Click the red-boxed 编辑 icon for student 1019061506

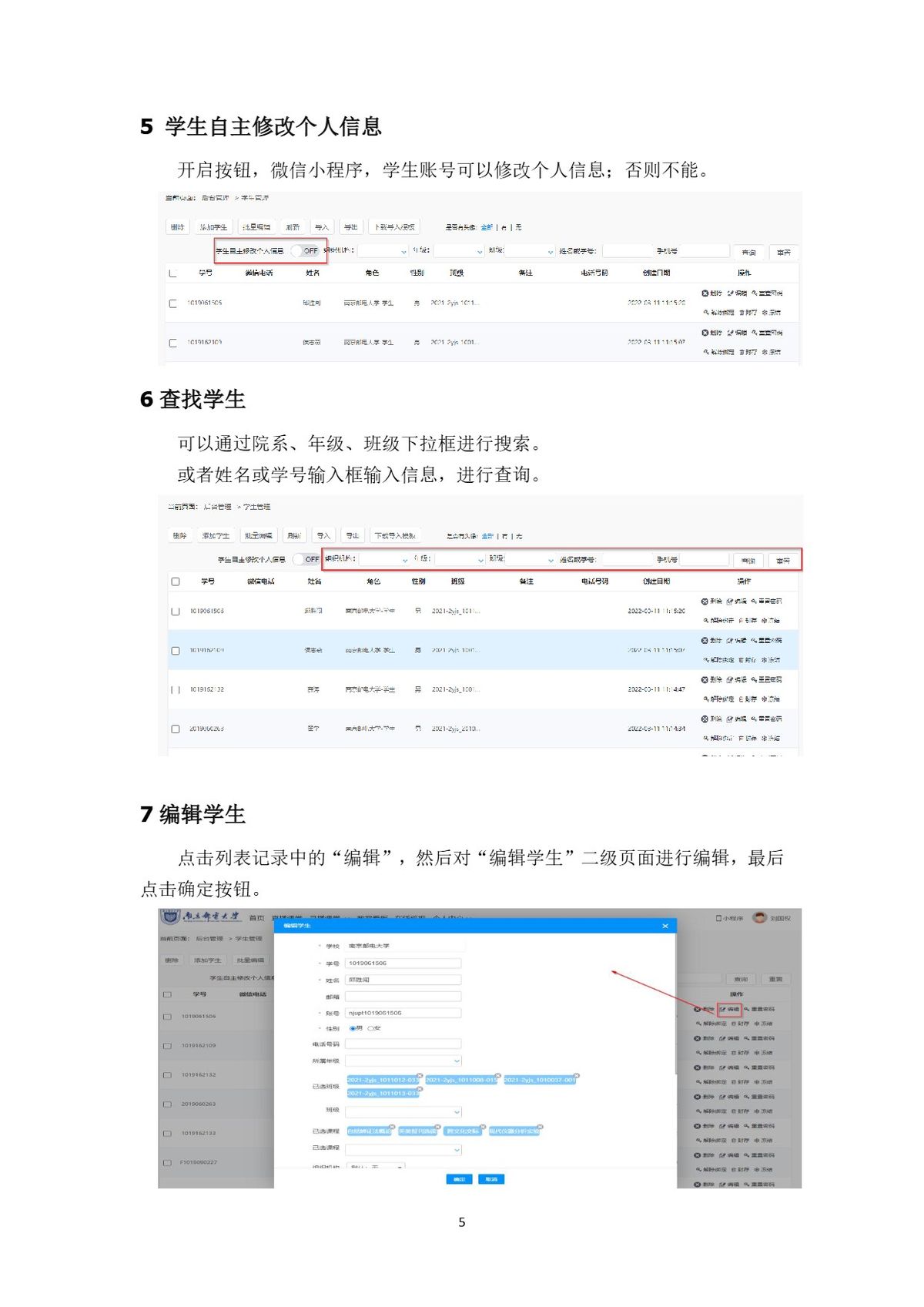click(728, 1009)
